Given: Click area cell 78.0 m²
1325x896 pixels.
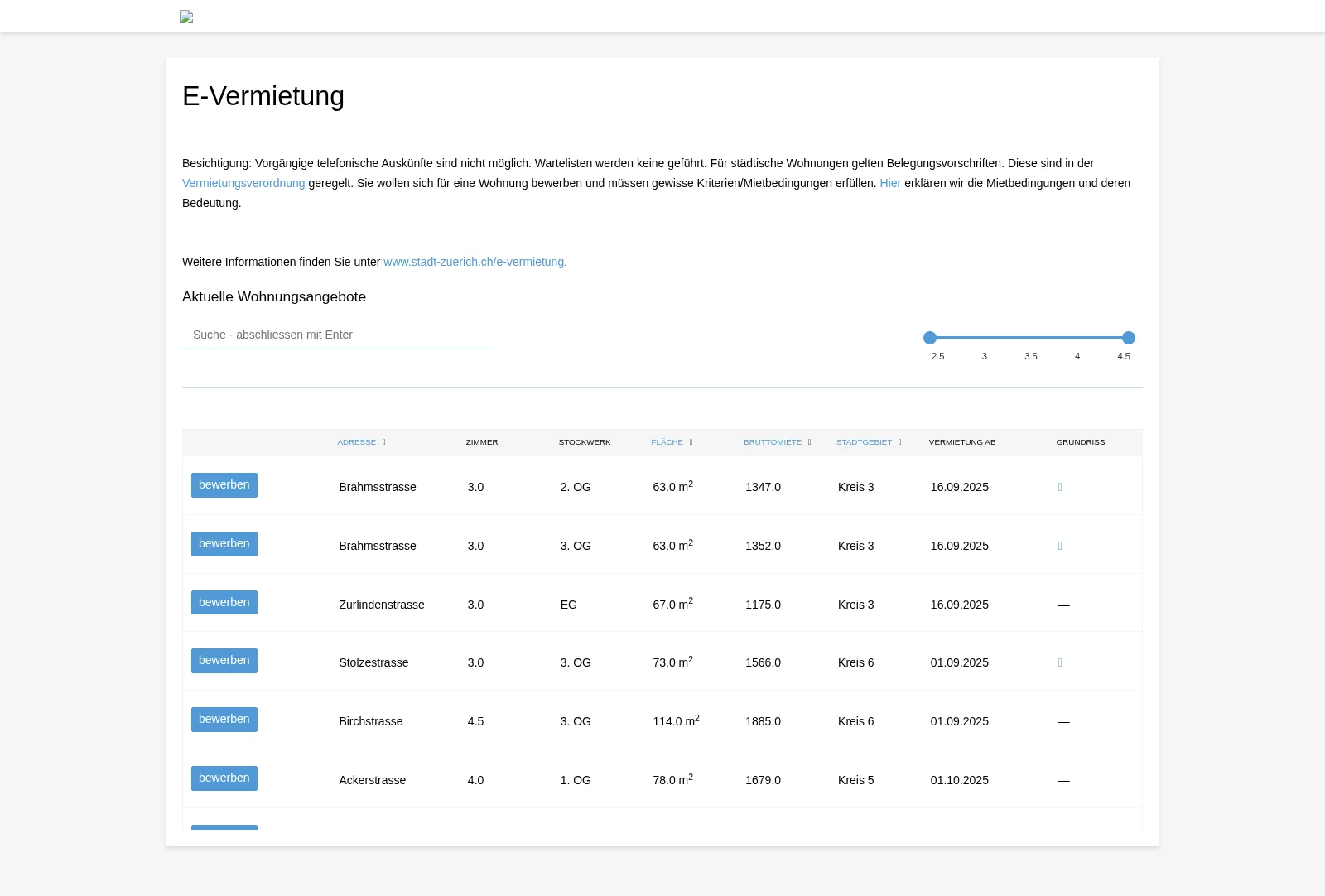Looking at the screenshot, I should [x=672, y=779].
